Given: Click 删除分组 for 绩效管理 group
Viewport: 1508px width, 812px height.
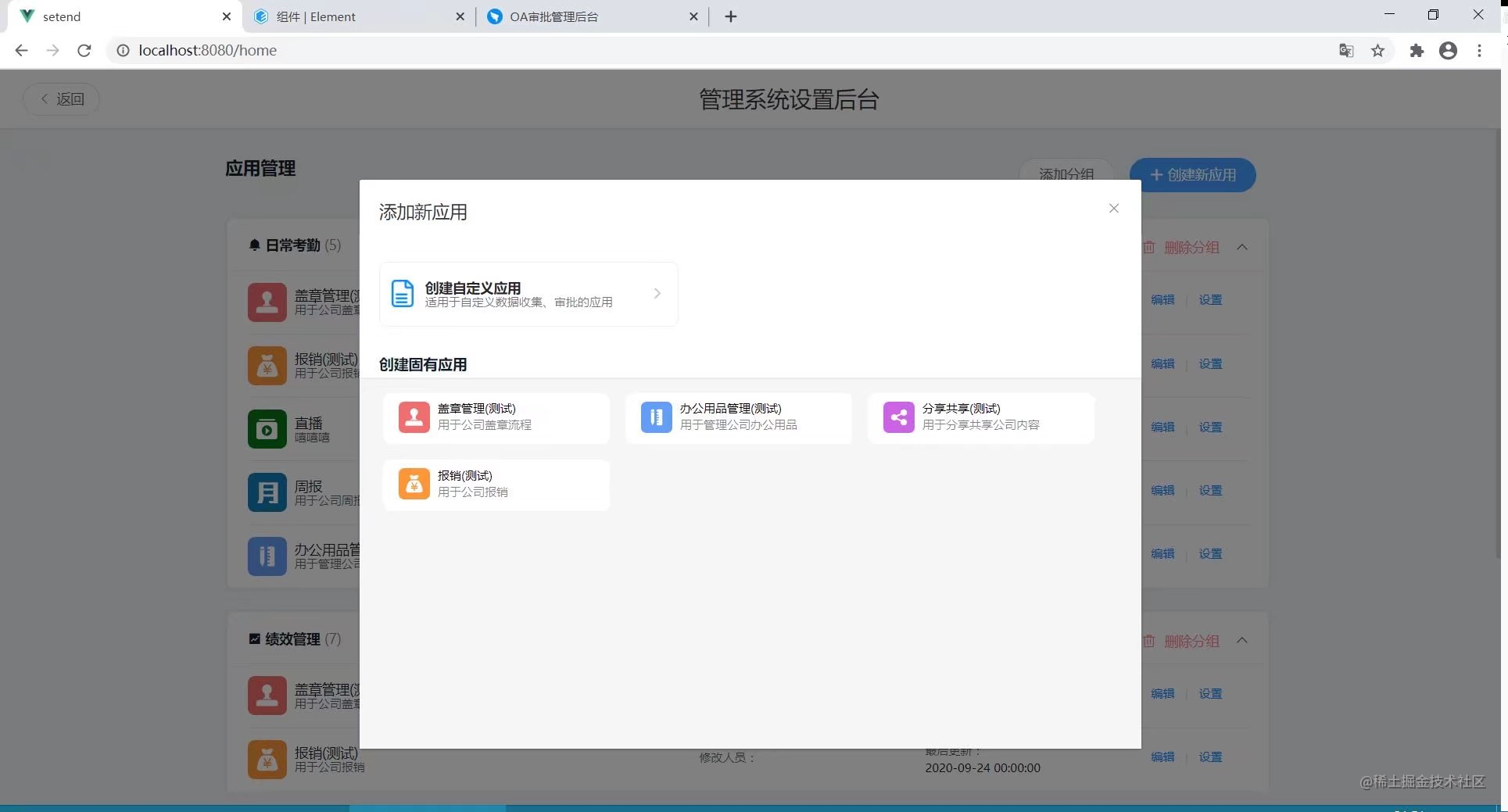Looking at the screenshot, I should [1181, 641].
